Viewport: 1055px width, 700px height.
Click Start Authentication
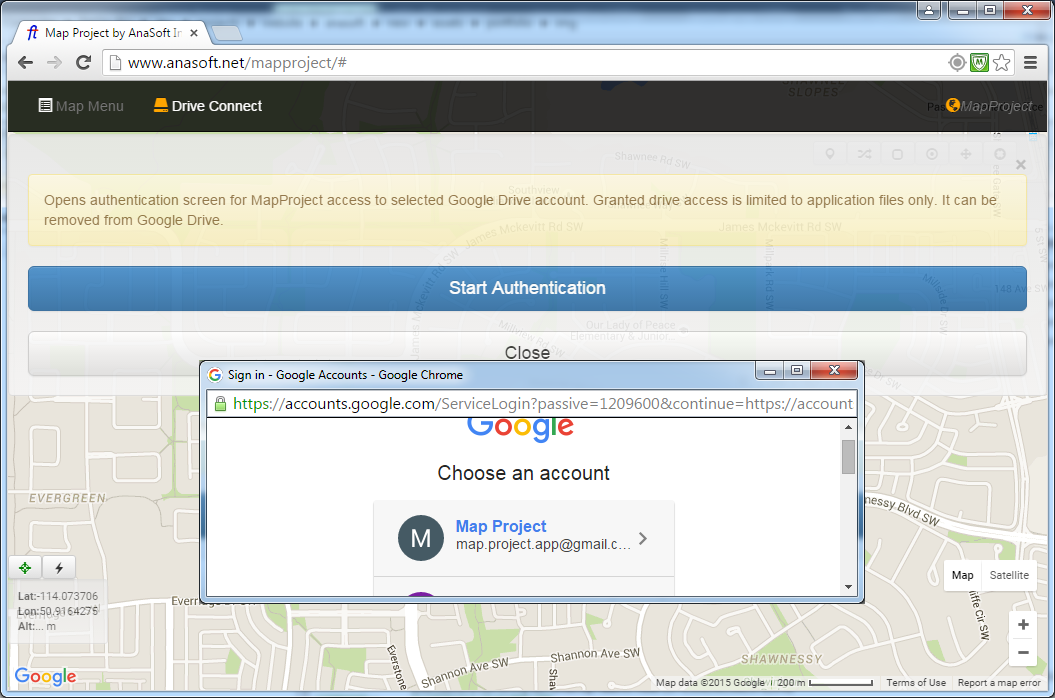pyautogui.click(x=528, y=288)
